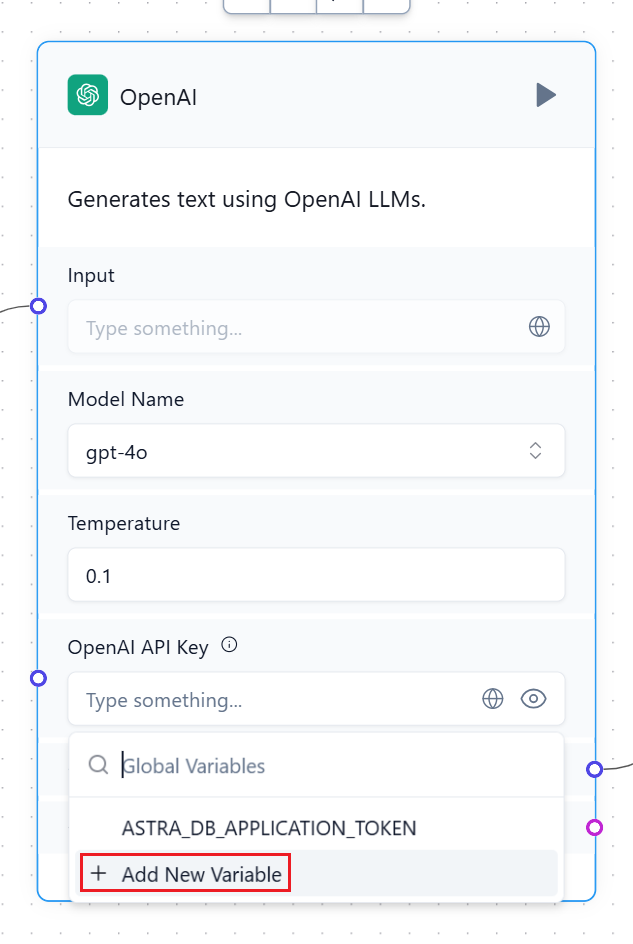Click the Temperature label

[x=123, y=523]
